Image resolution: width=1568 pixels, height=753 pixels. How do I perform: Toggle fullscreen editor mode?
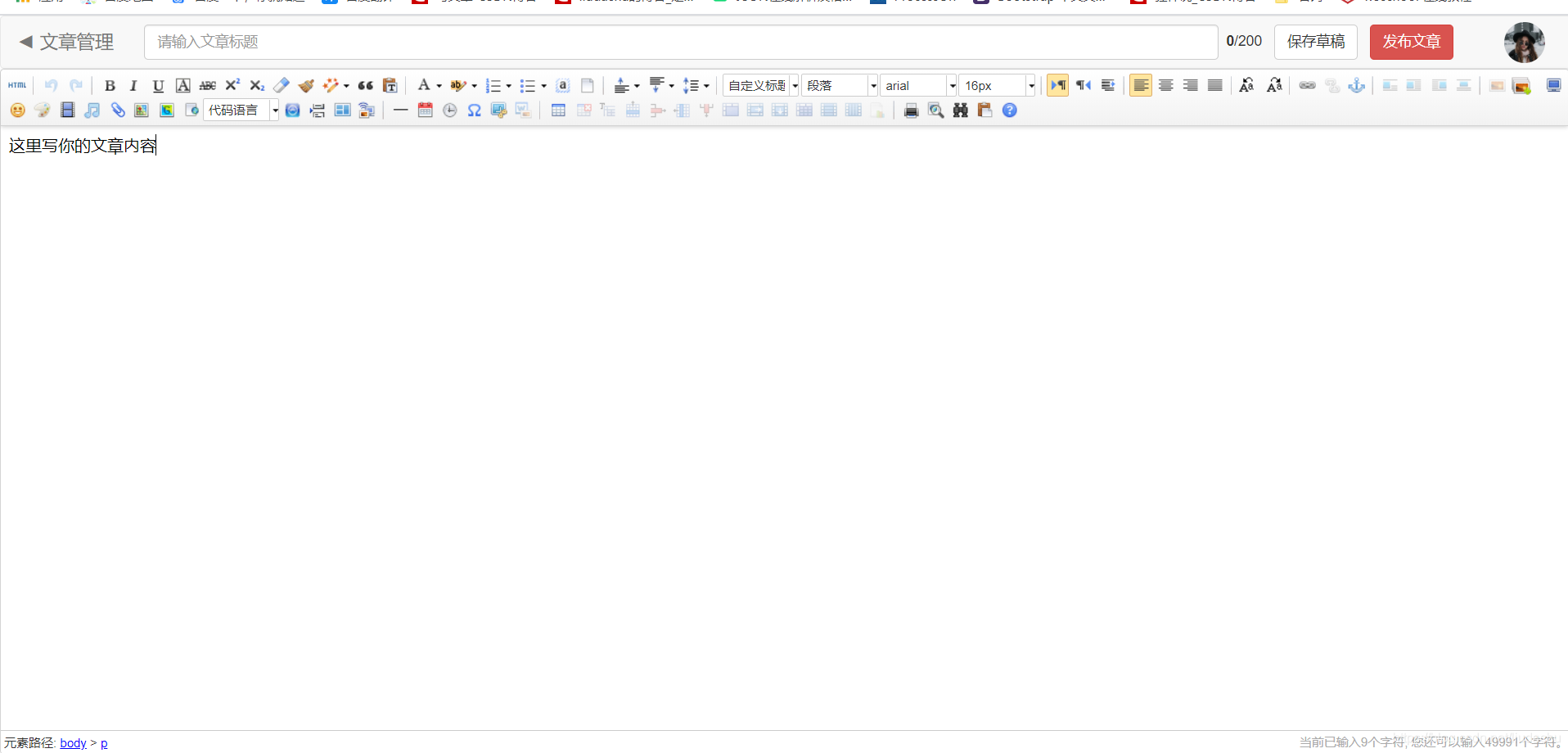[1553, 85]
